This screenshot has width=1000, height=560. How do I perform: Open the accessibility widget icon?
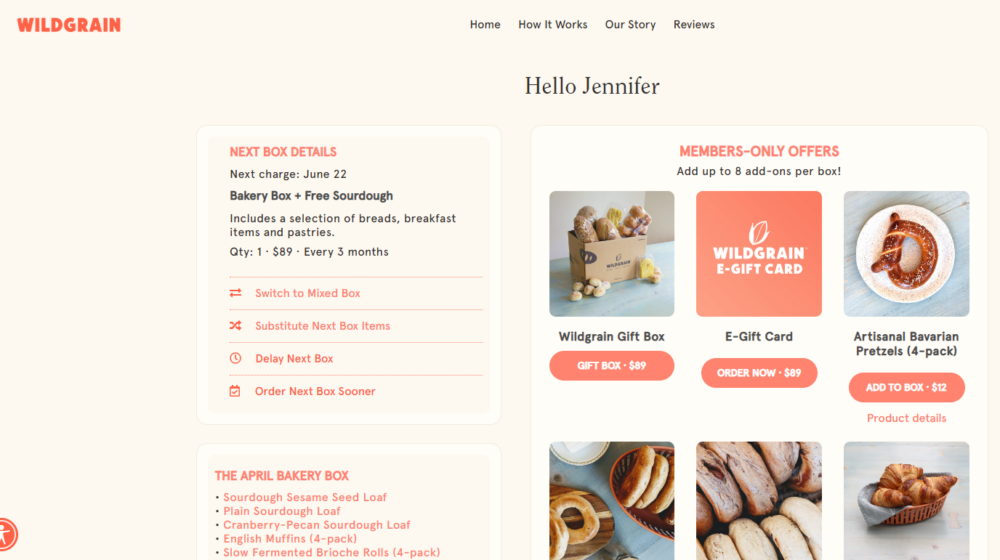tap(6, 534)
